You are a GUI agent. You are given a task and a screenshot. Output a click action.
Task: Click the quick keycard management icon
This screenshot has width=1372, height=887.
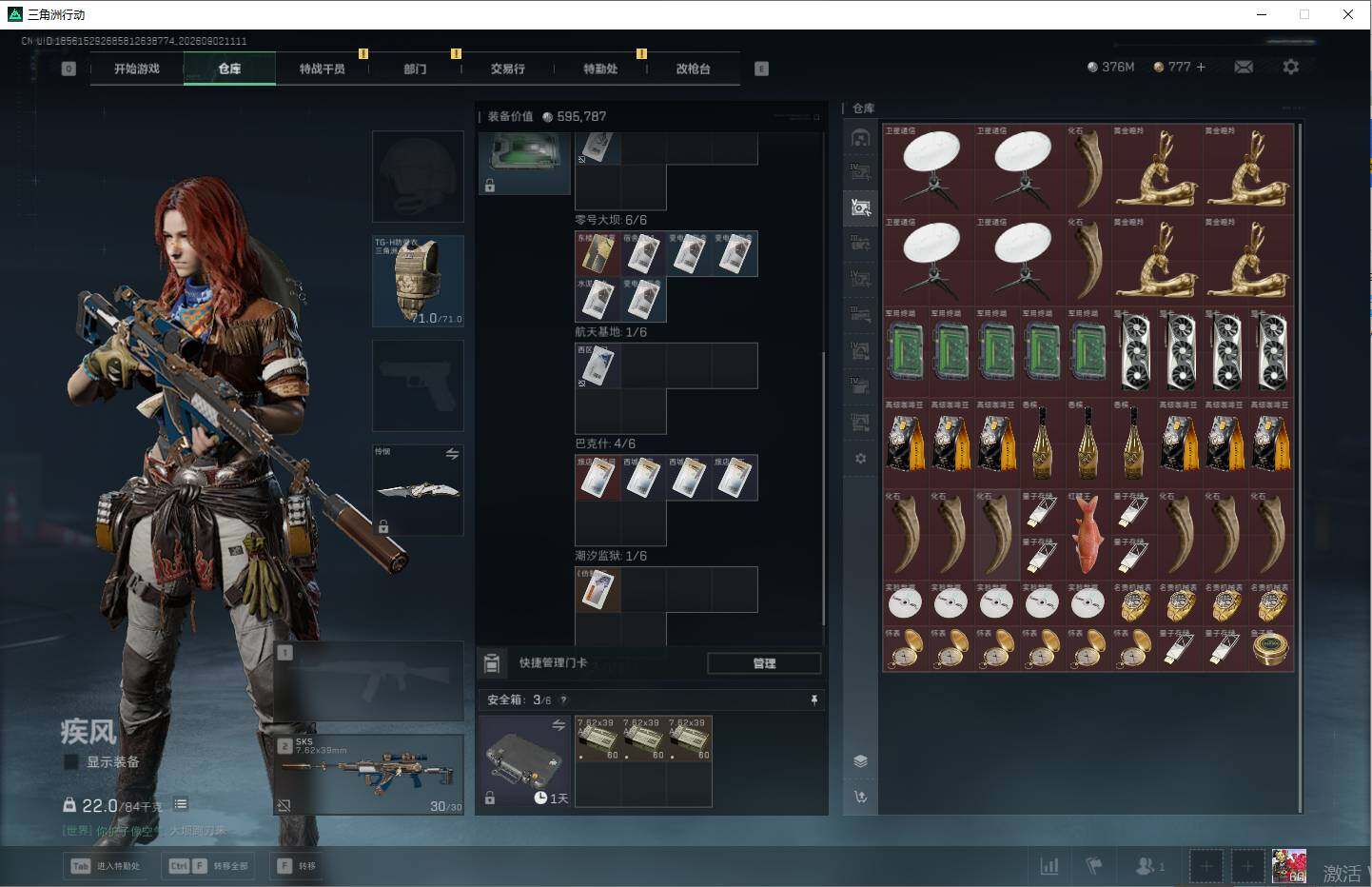[x=492, y=662]
